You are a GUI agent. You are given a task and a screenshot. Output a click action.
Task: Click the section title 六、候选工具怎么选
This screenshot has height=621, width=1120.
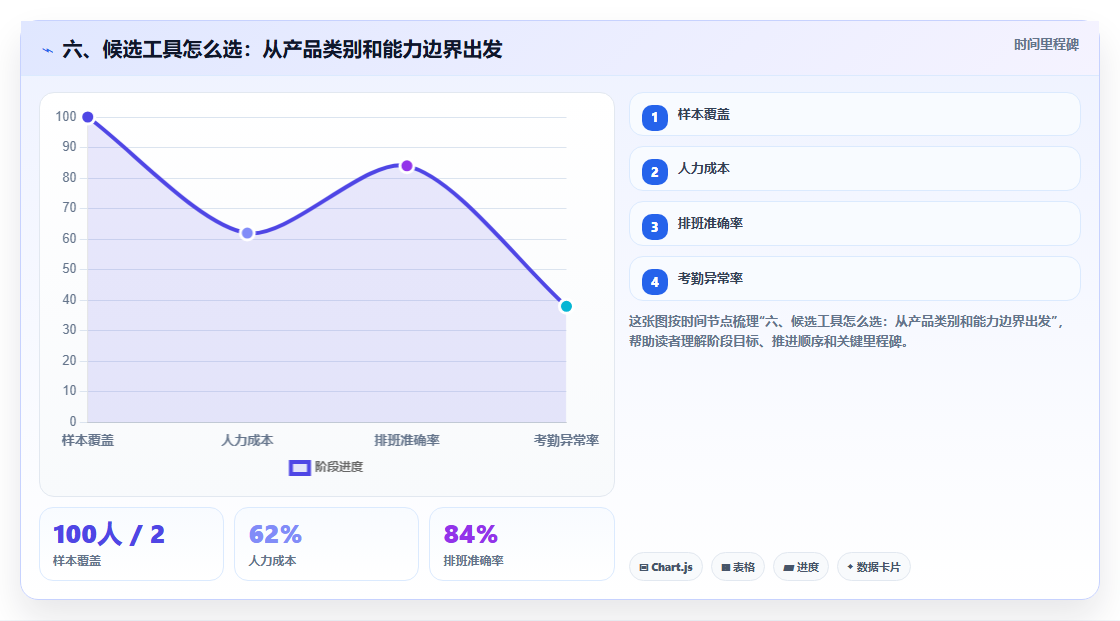point(282,49)
